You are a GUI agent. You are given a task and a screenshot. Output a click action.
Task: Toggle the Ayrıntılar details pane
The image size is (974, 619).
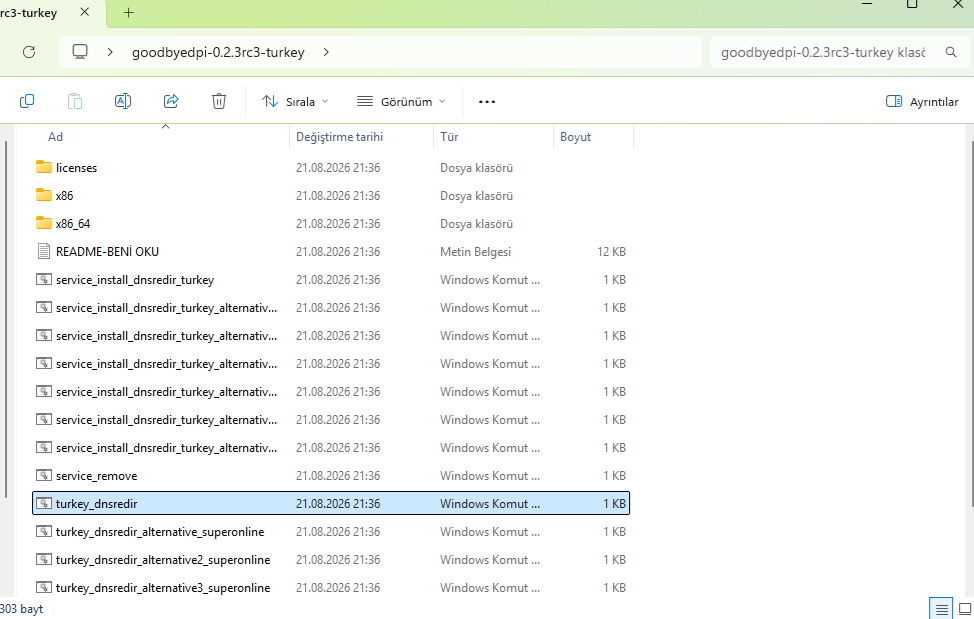pos(922,101)
